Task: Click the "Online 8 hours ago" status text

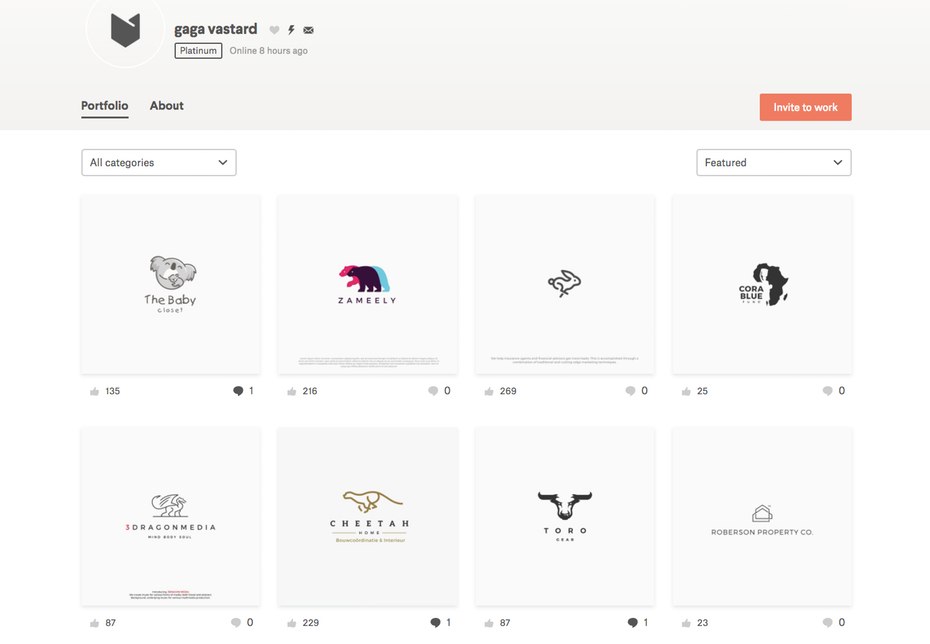Action: [x=269, y=51]
